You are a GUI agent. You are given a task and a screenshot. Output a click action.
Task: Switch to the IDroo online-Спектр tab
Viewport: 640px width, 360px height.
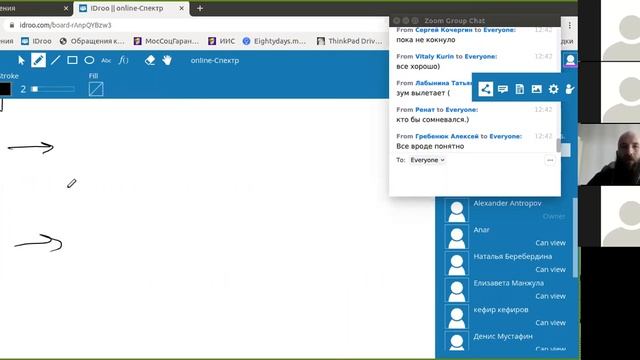tap(127, 8)
